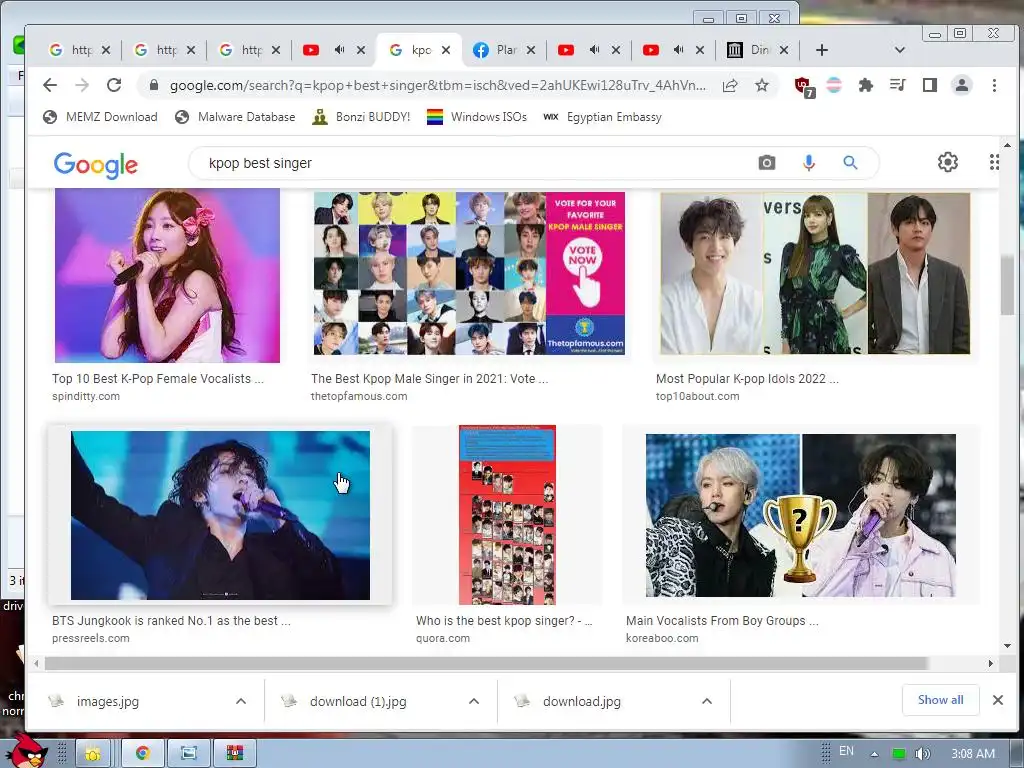Visit the thetopfamous.com source link

(359, 396)
